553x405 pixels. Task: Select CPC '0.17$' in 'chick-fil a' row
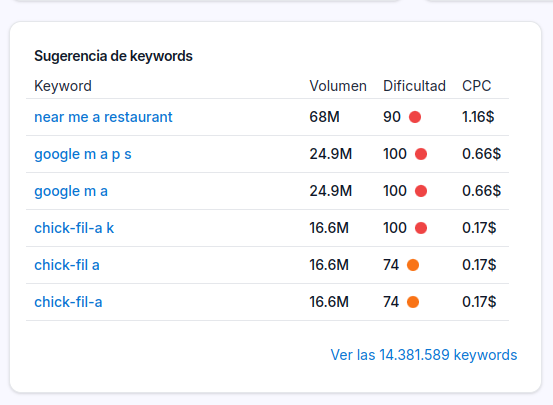click(x=479, y=265)
